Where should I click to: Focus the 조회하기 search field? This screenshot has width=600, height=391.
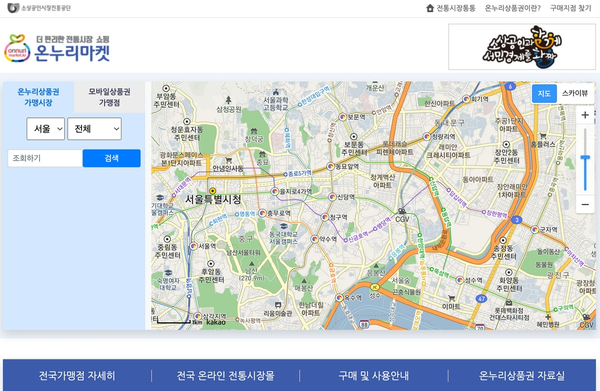45,158
